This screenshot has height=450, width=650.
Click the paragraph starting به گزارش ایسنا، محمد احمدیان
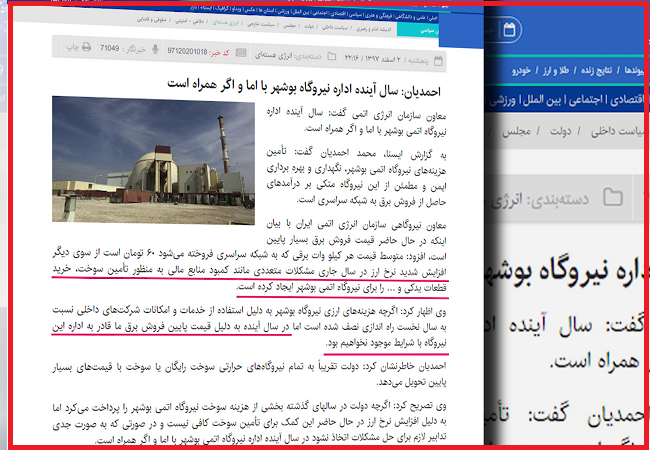pyautogui.click(x=357, y=178)
